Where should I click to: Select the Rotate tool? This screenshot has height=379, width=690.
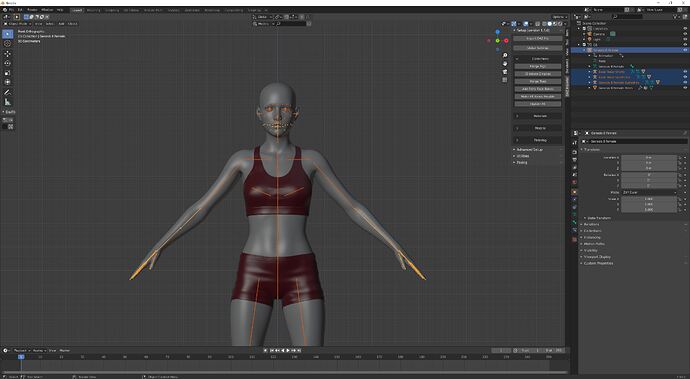pos(7,63)
